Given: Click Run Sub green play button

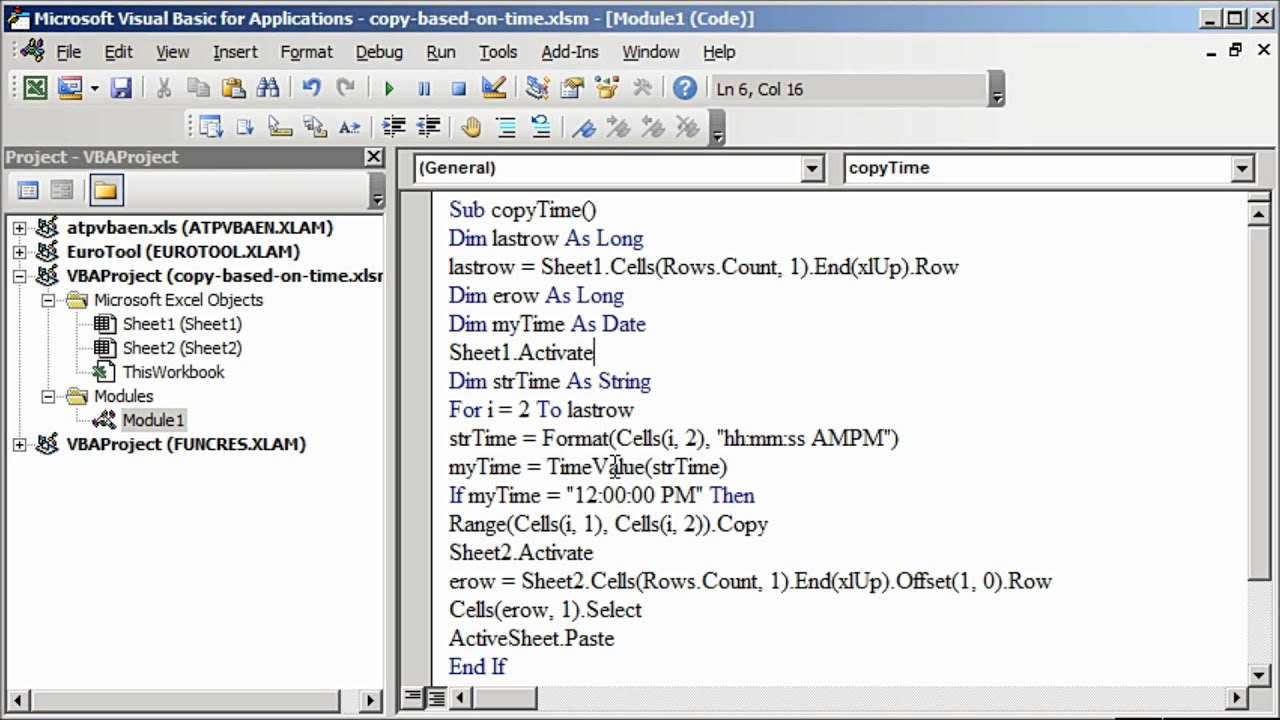Looking at the screenshot, I should pyautogui.click(x=389, y=89).
